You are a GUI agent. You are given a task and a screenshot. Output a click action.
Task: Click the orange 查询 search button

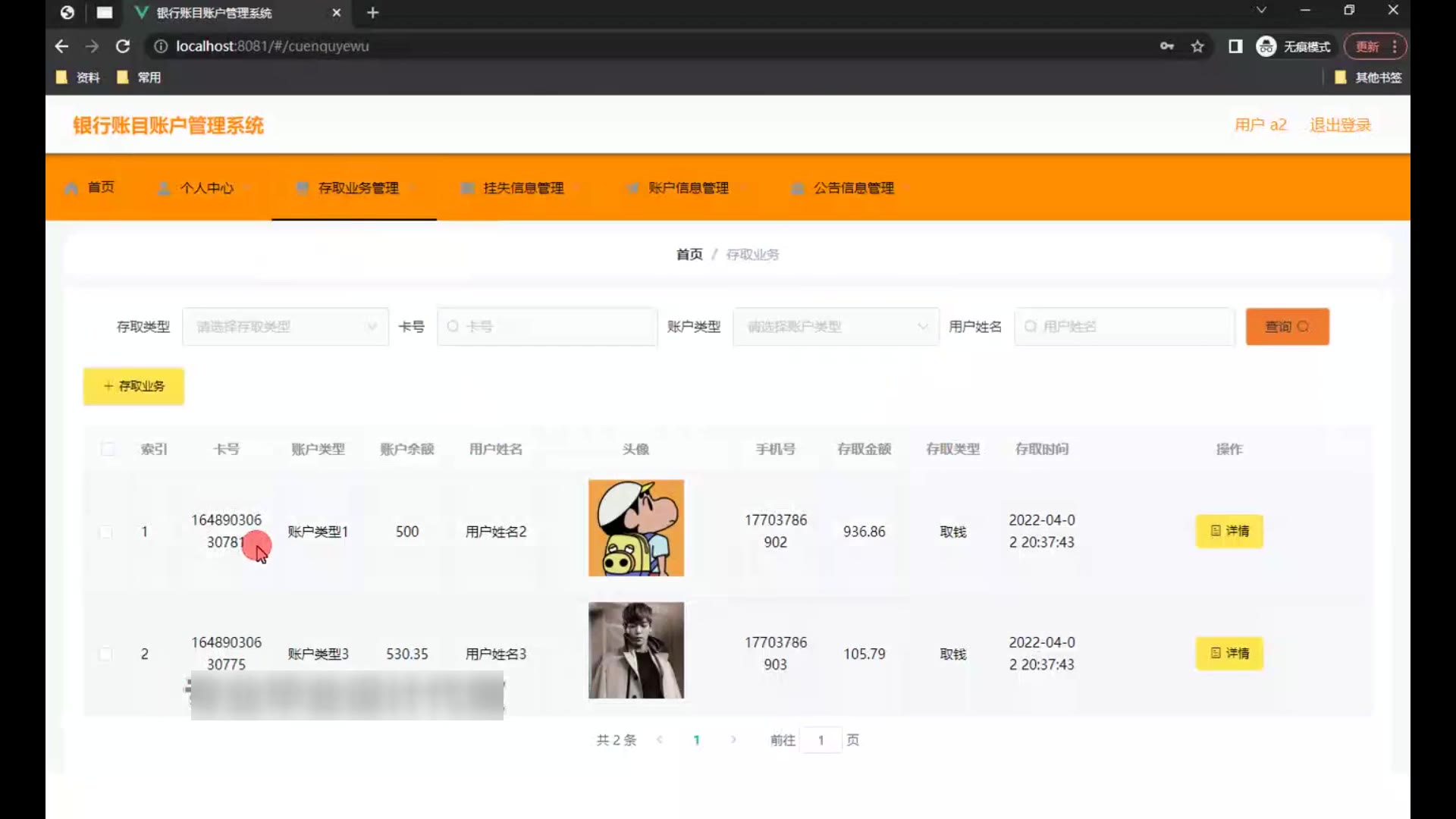pos(1287,327)
